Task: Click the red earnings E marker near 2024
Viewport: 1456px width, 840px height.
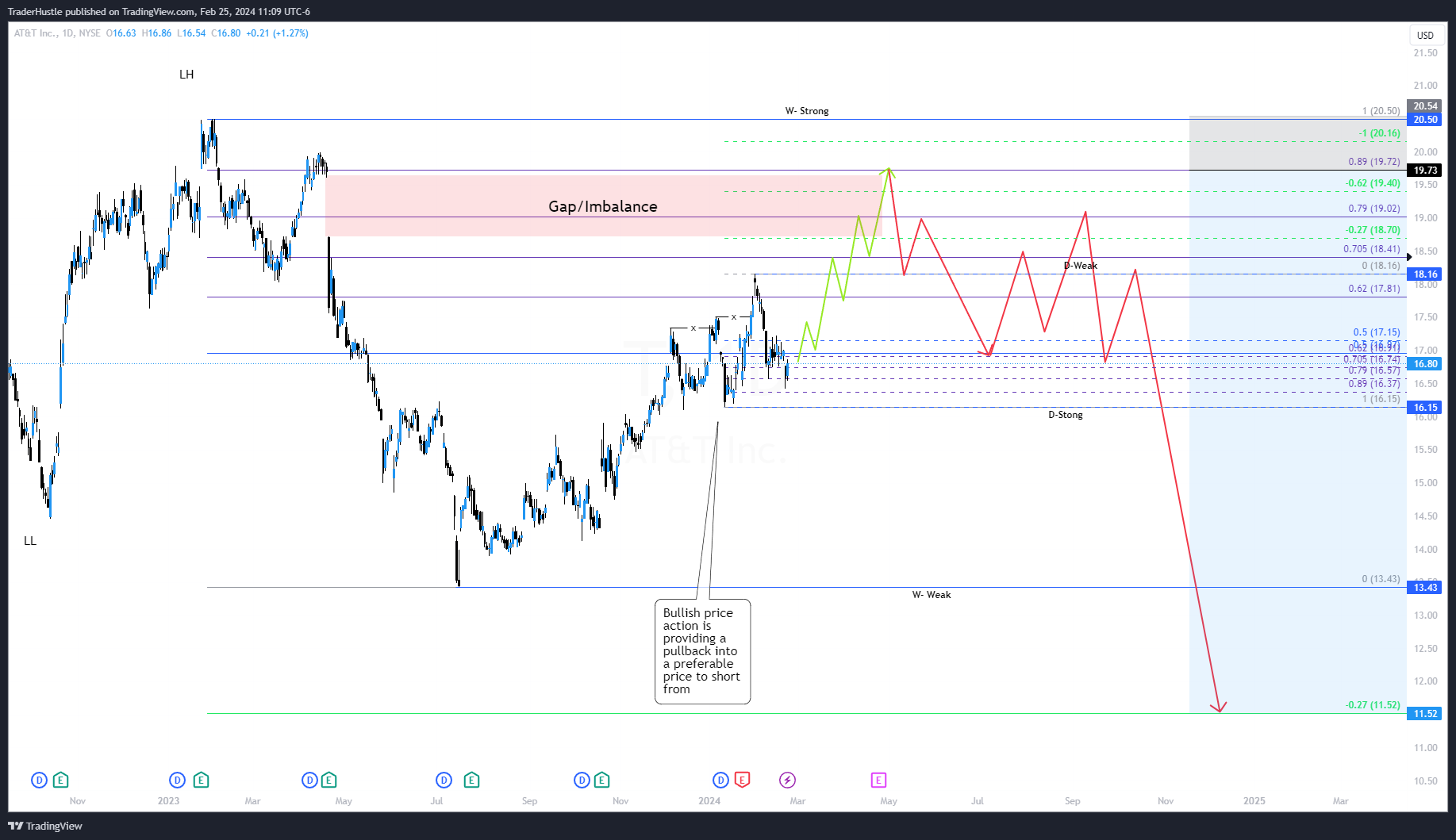Action: 742,780
